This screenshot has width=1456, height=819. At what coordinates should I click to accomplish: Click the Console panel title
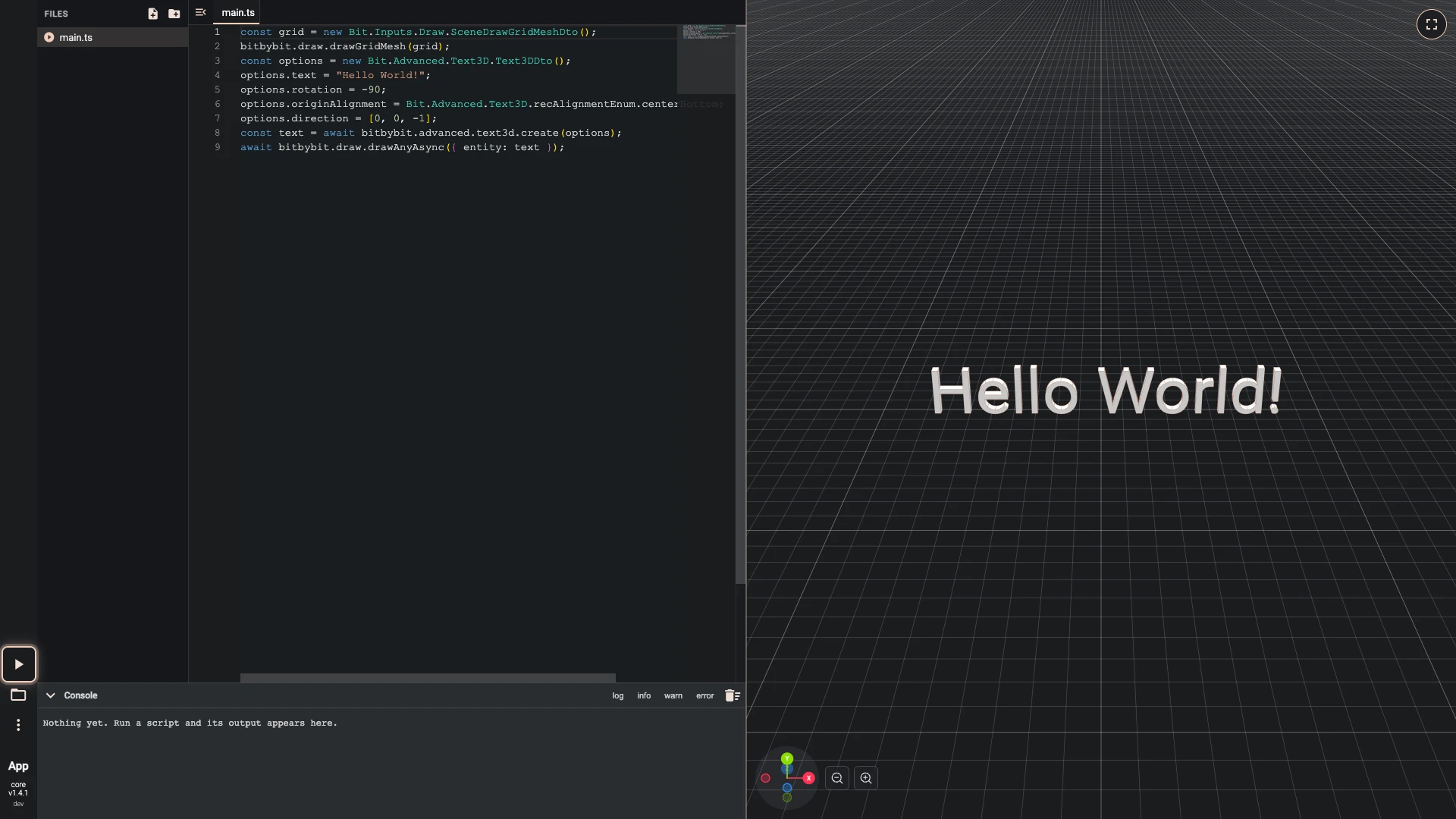(80, 695)
